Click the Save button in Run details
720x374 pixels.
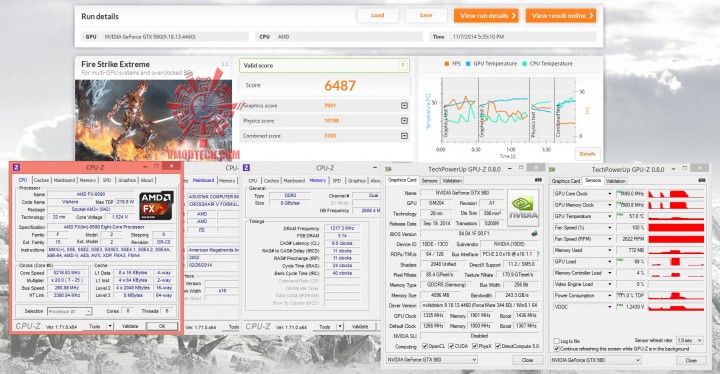426,15
